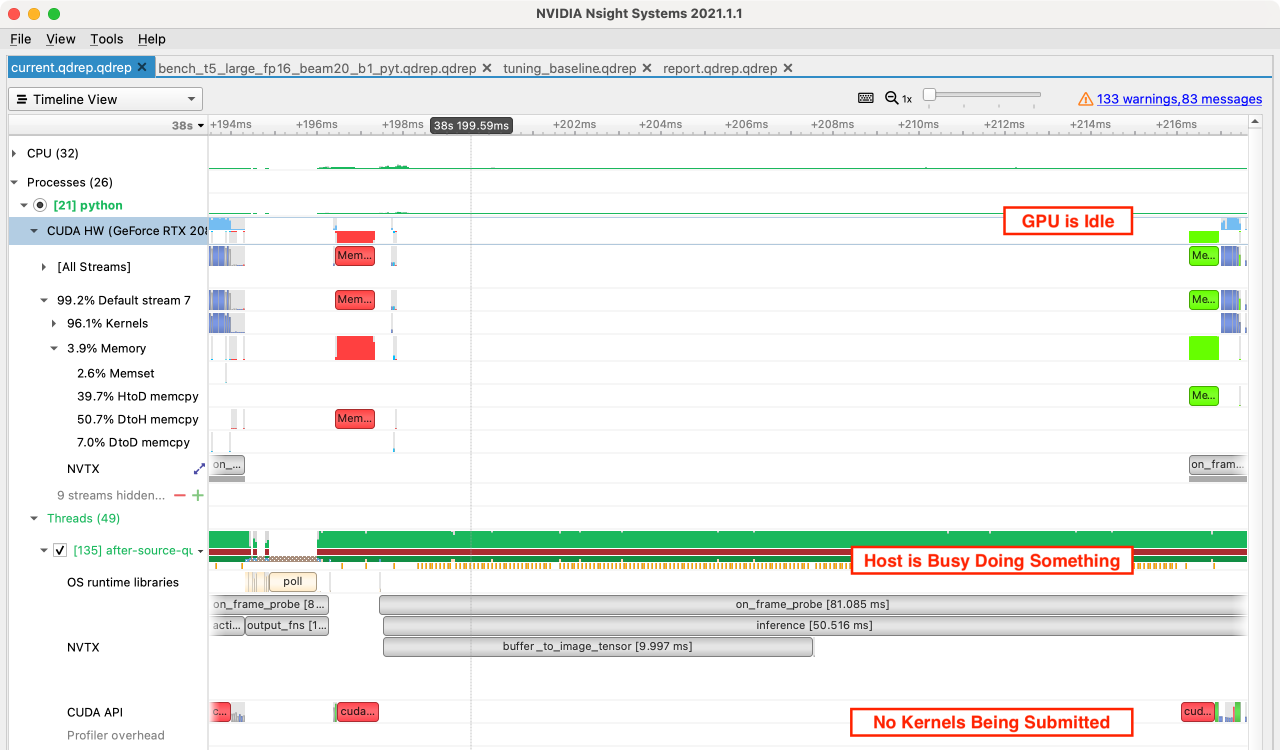
Task: Click the on_frame_probe [81.085 ms] NVTX range
Action: pos(812,604)
